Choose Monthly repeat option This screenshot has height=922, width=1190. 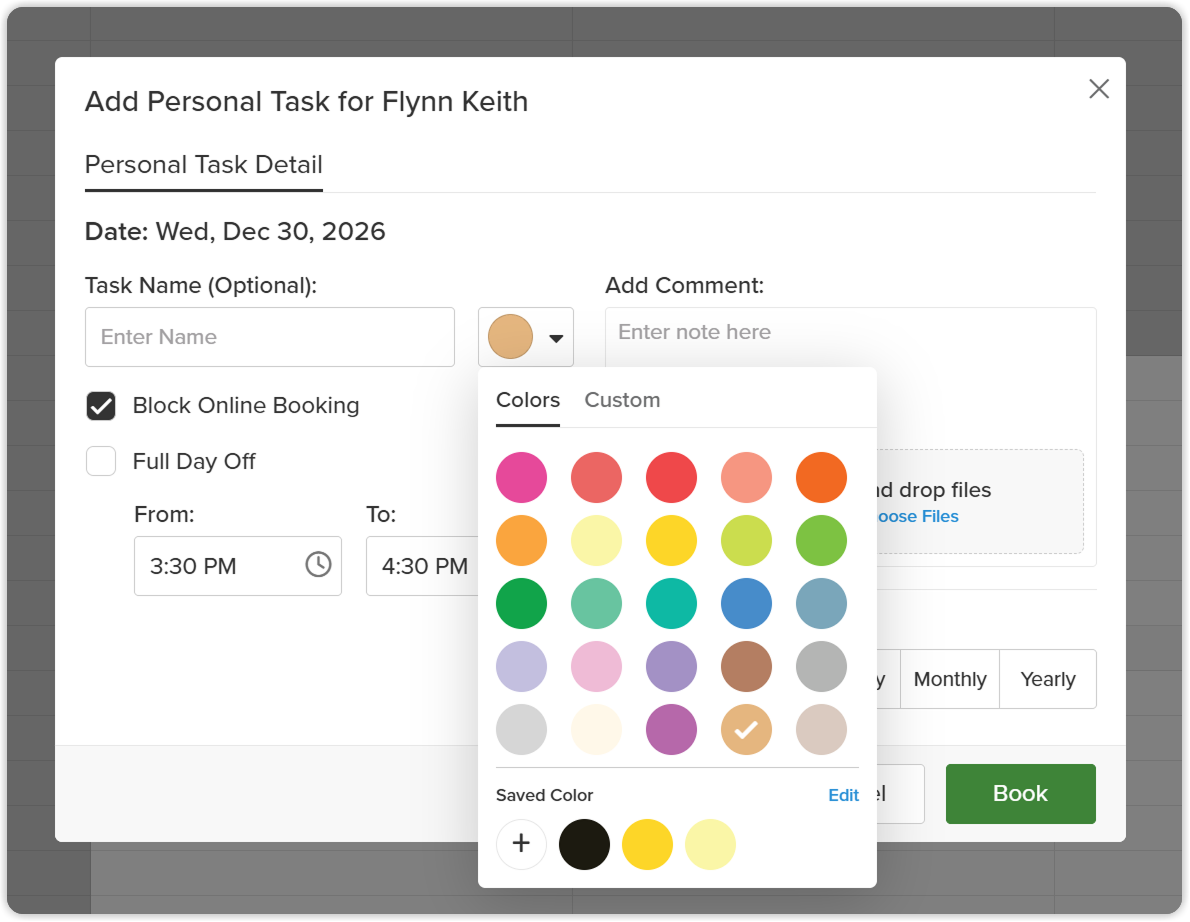tap(949, 679)
